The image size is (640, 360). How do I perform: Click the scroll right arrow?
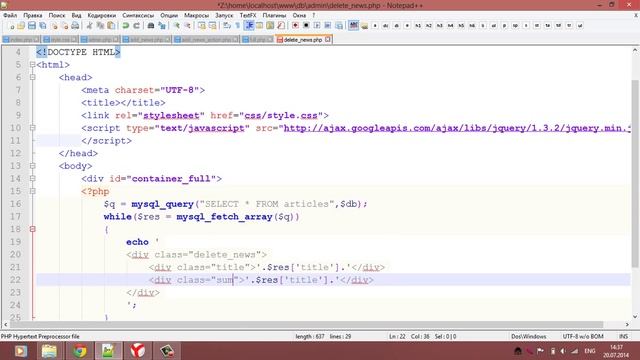click(627, 324)
